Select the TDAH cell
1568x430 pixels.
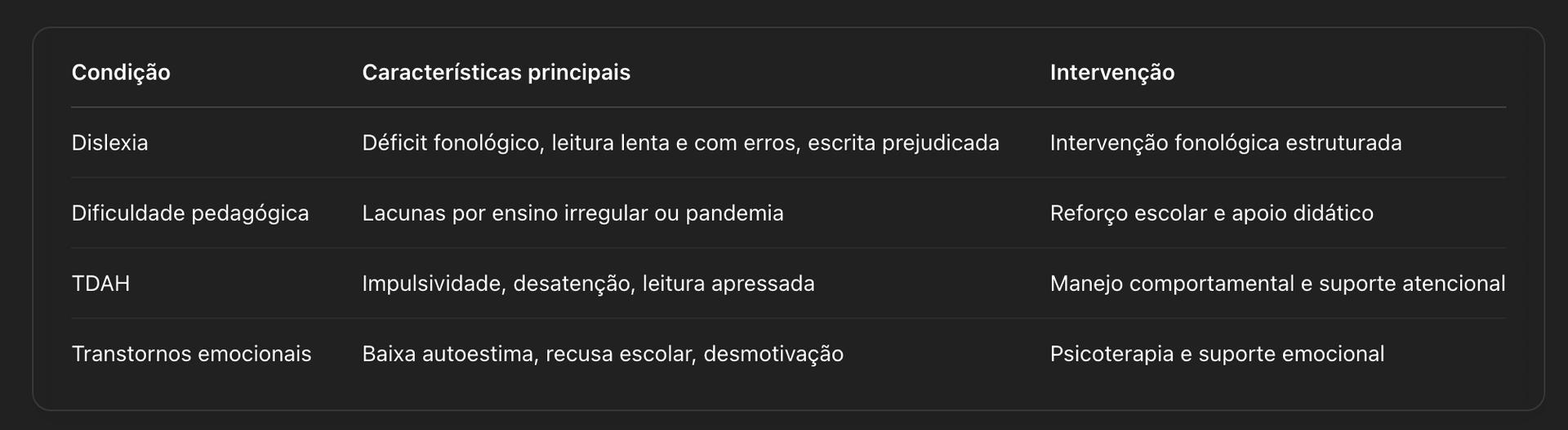pos(100,284)
